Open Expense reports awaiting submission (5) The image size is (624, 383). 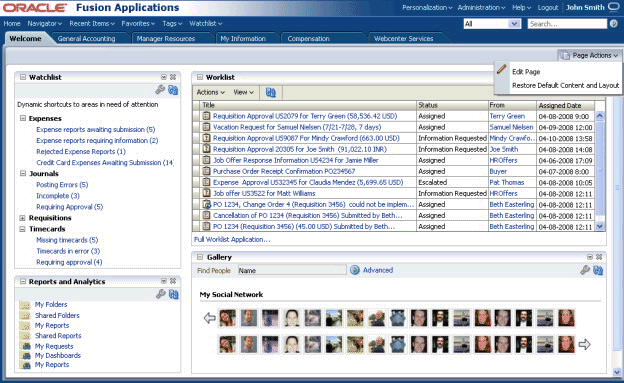pos(96,129)
